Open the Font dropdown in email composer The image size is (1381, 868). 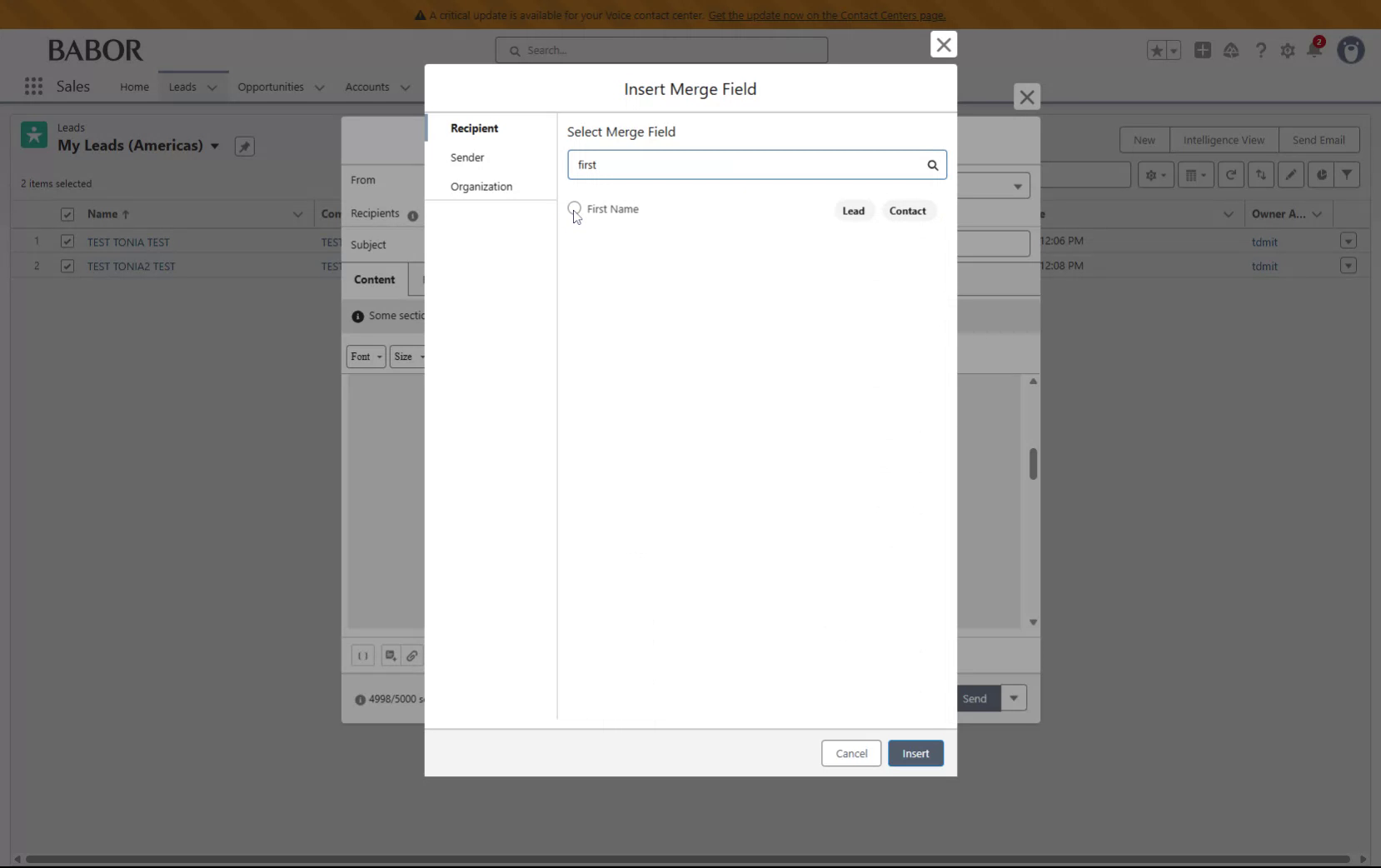366,357
